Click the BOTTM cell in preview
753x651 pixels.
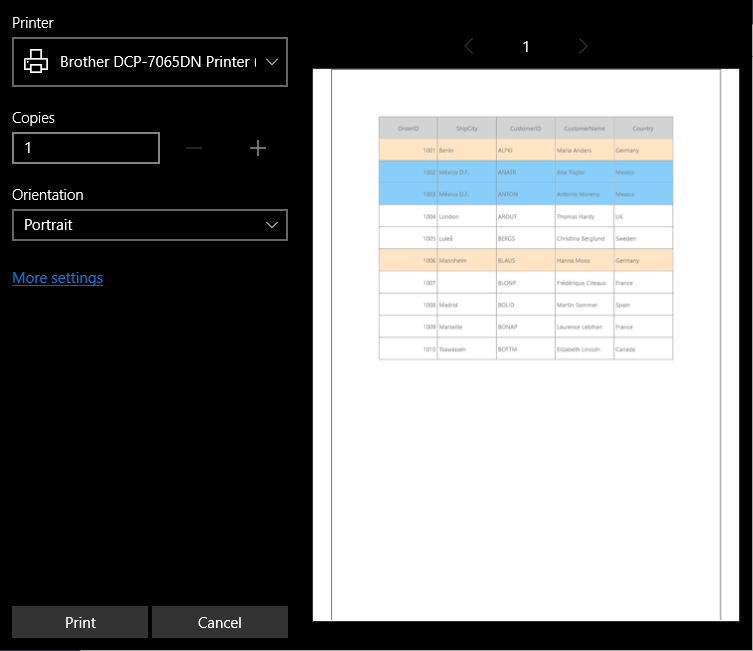[x=525, y=349]
